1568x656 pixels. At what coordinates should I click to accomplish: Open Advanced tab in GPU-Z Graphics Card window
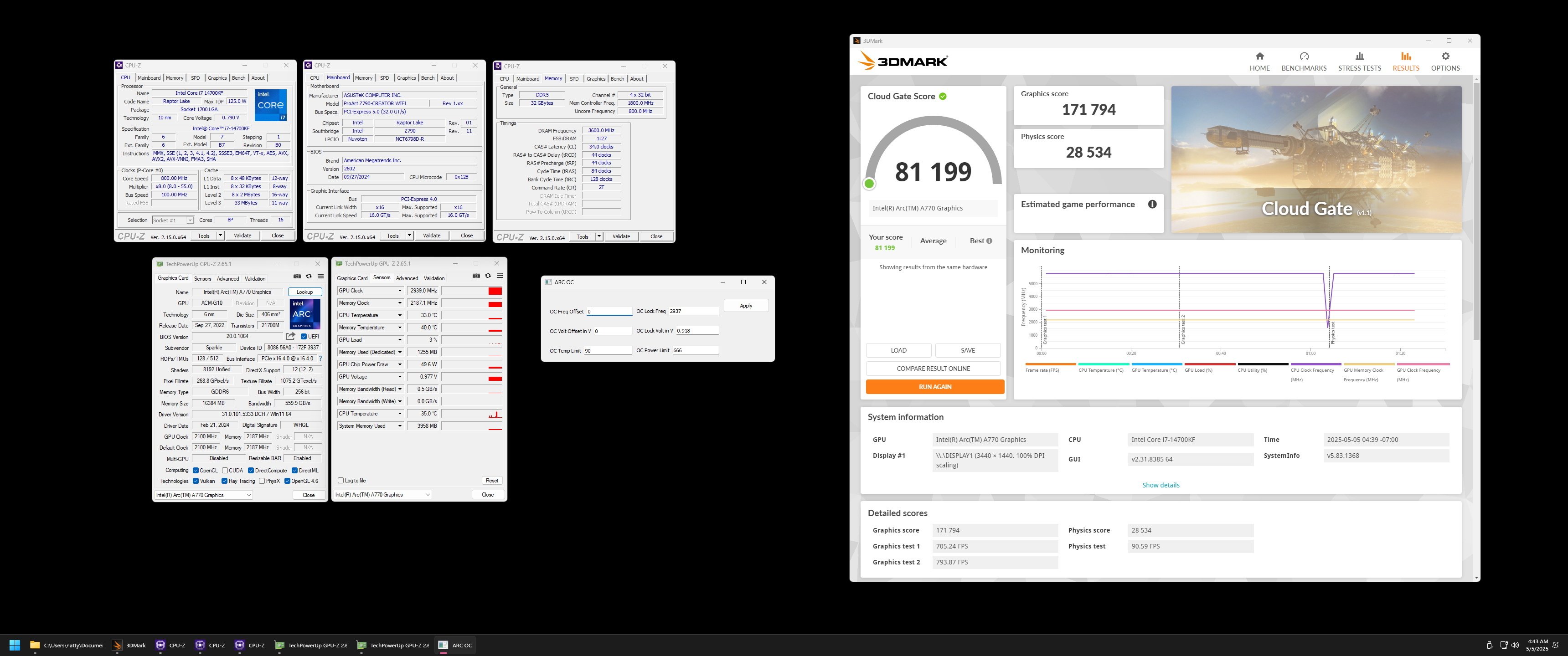pos(227,279)
